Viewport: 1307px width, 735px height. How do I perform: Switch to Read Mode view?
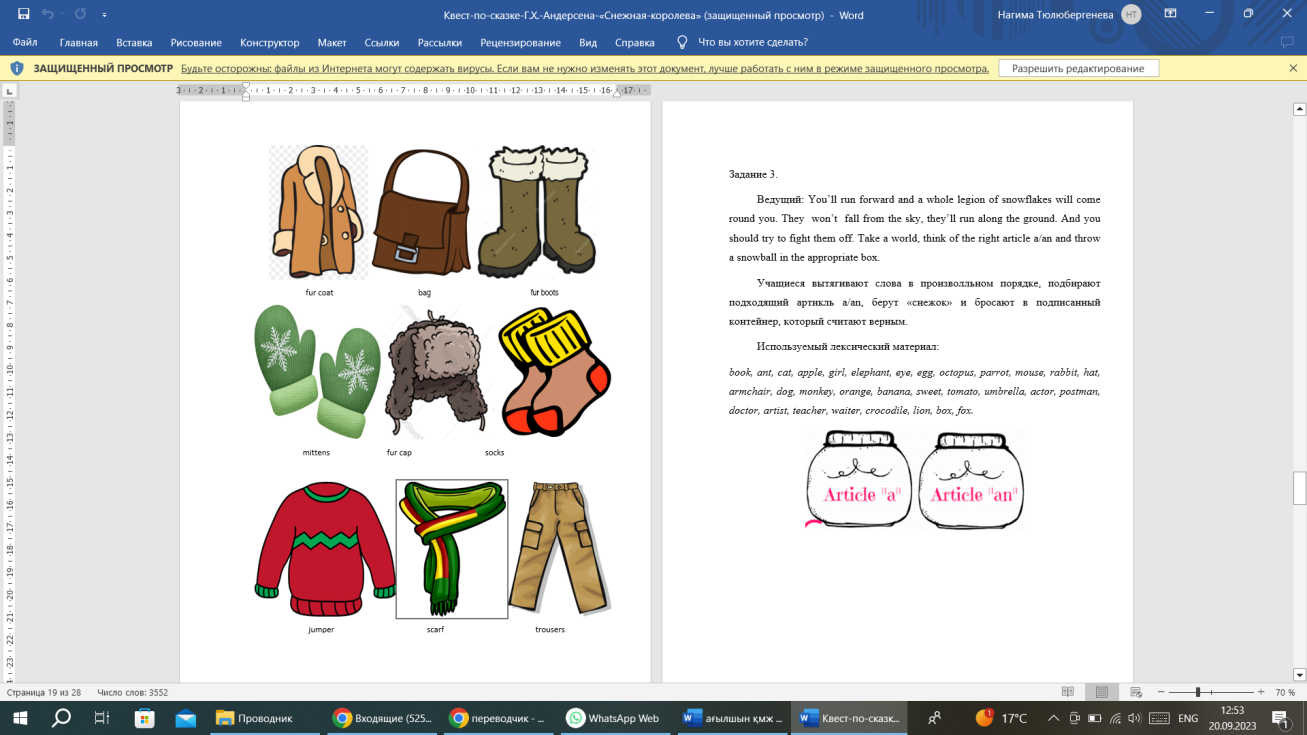click(1067, 692)
